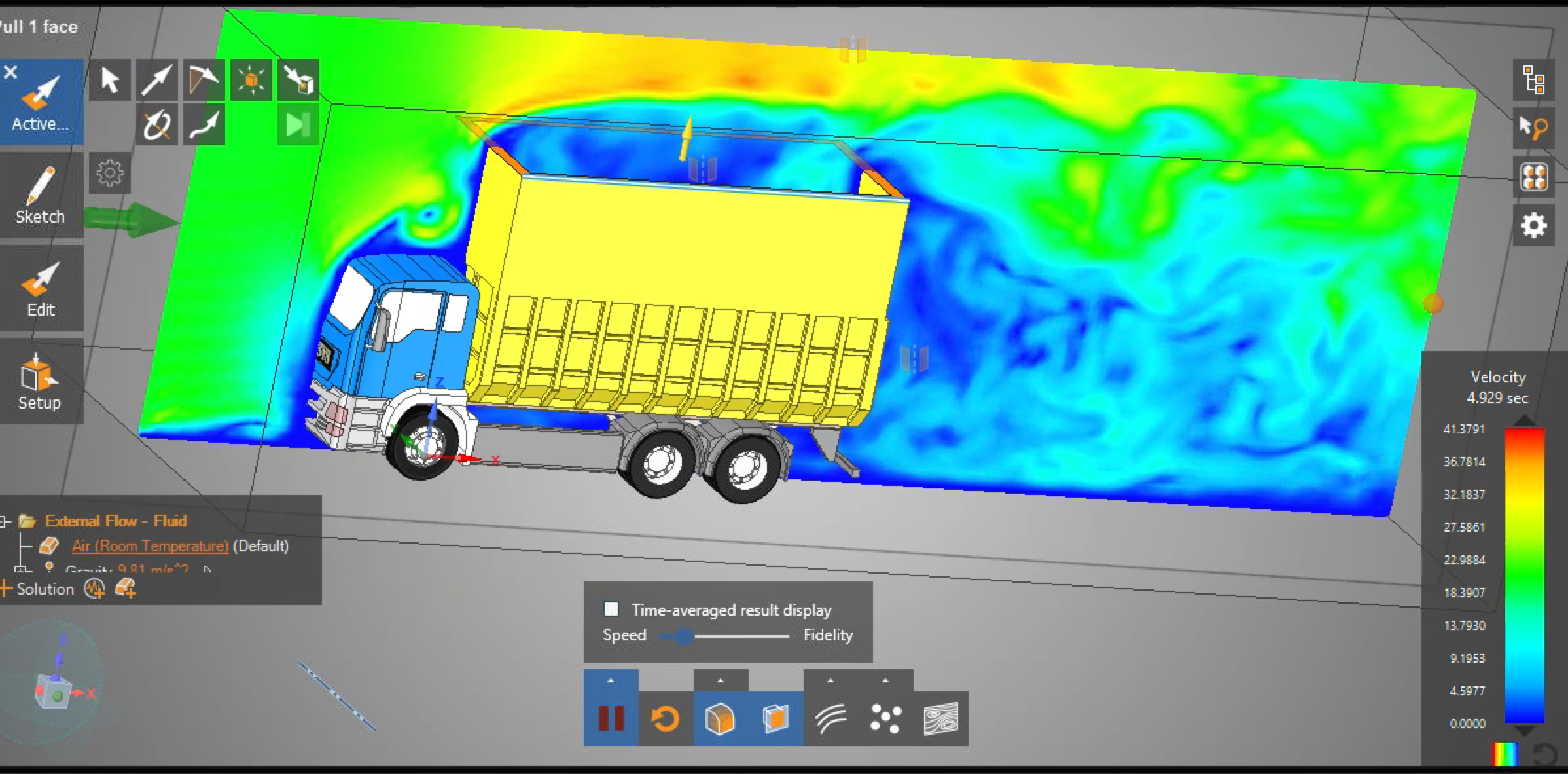The height and width of the screenshot is (774, 1568).
Task: Open the Air (Room Temperature) material link
Action: coord(149,545)
